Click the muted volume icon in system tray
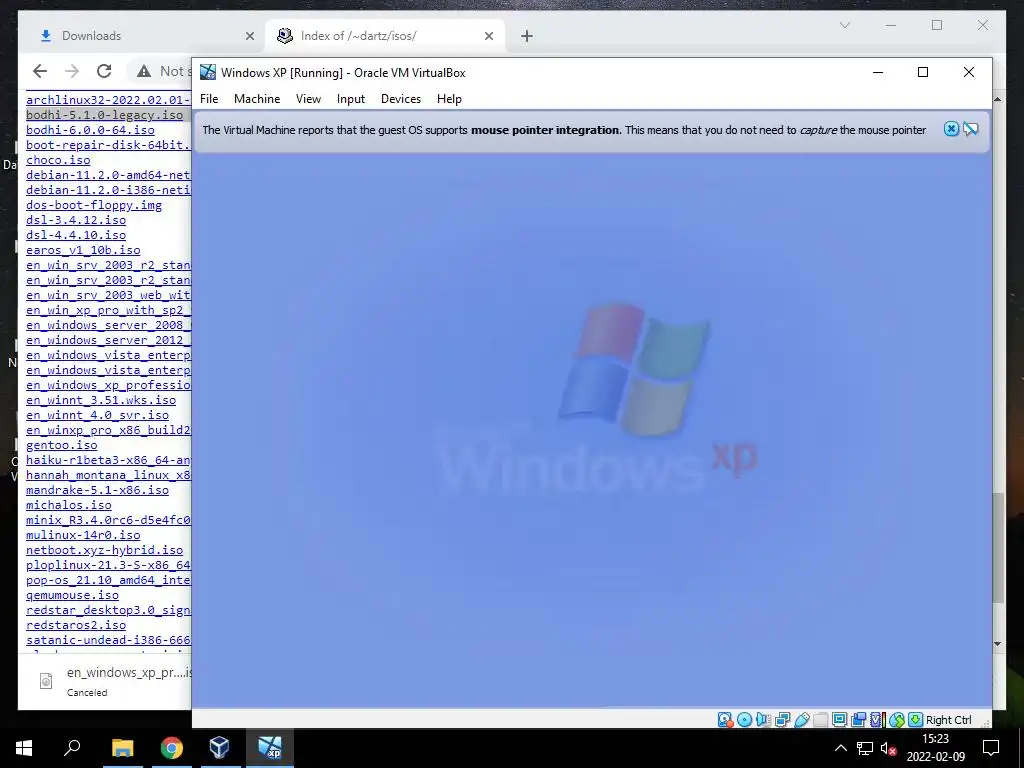The width and height of the screenshot is (1024, 768). pyautogui.click(x=888, y=748)
